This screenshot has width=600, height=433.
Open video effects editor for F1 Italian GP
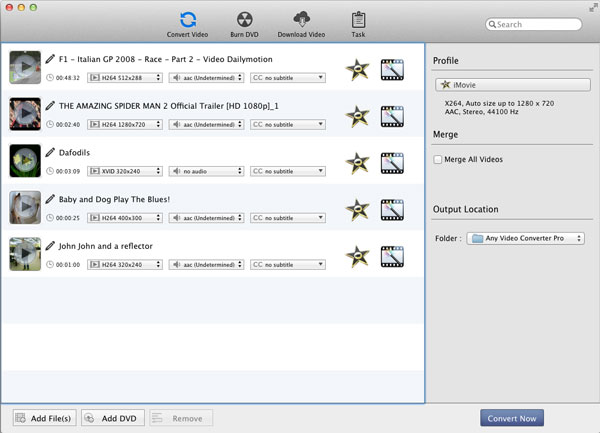(x=392, y=70)
